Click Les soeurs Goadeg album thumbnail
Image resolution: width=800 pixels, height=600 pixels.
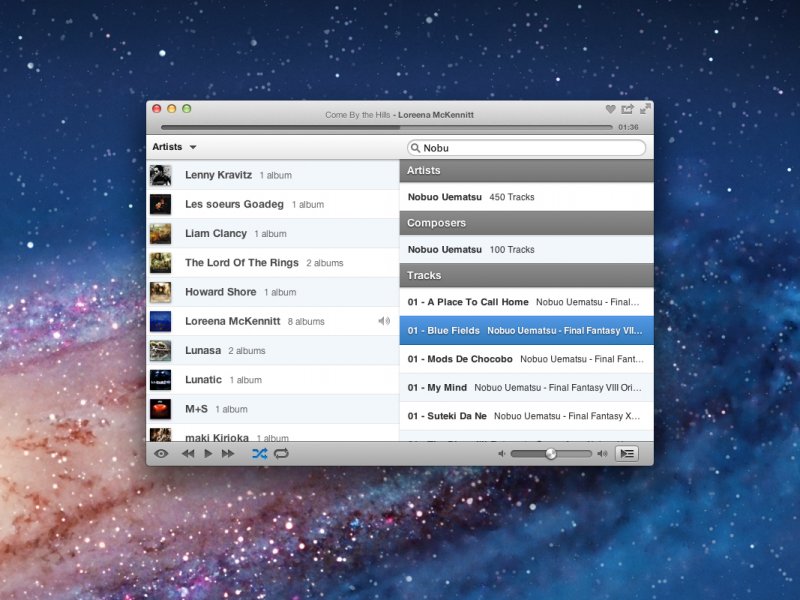(160, 204)
